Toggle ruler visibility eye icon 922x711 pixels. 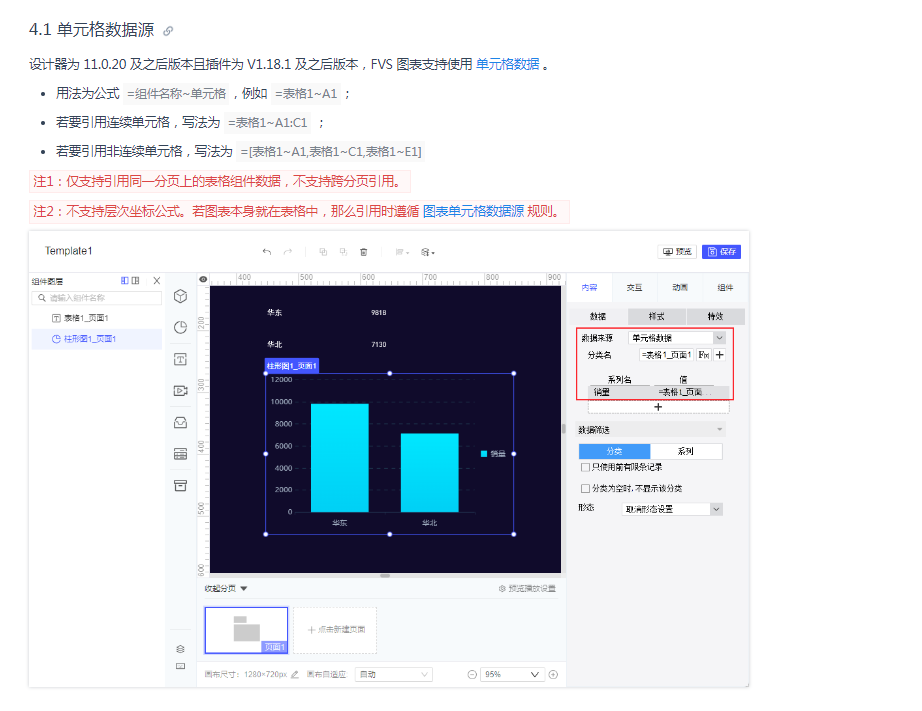pos(203,279)
